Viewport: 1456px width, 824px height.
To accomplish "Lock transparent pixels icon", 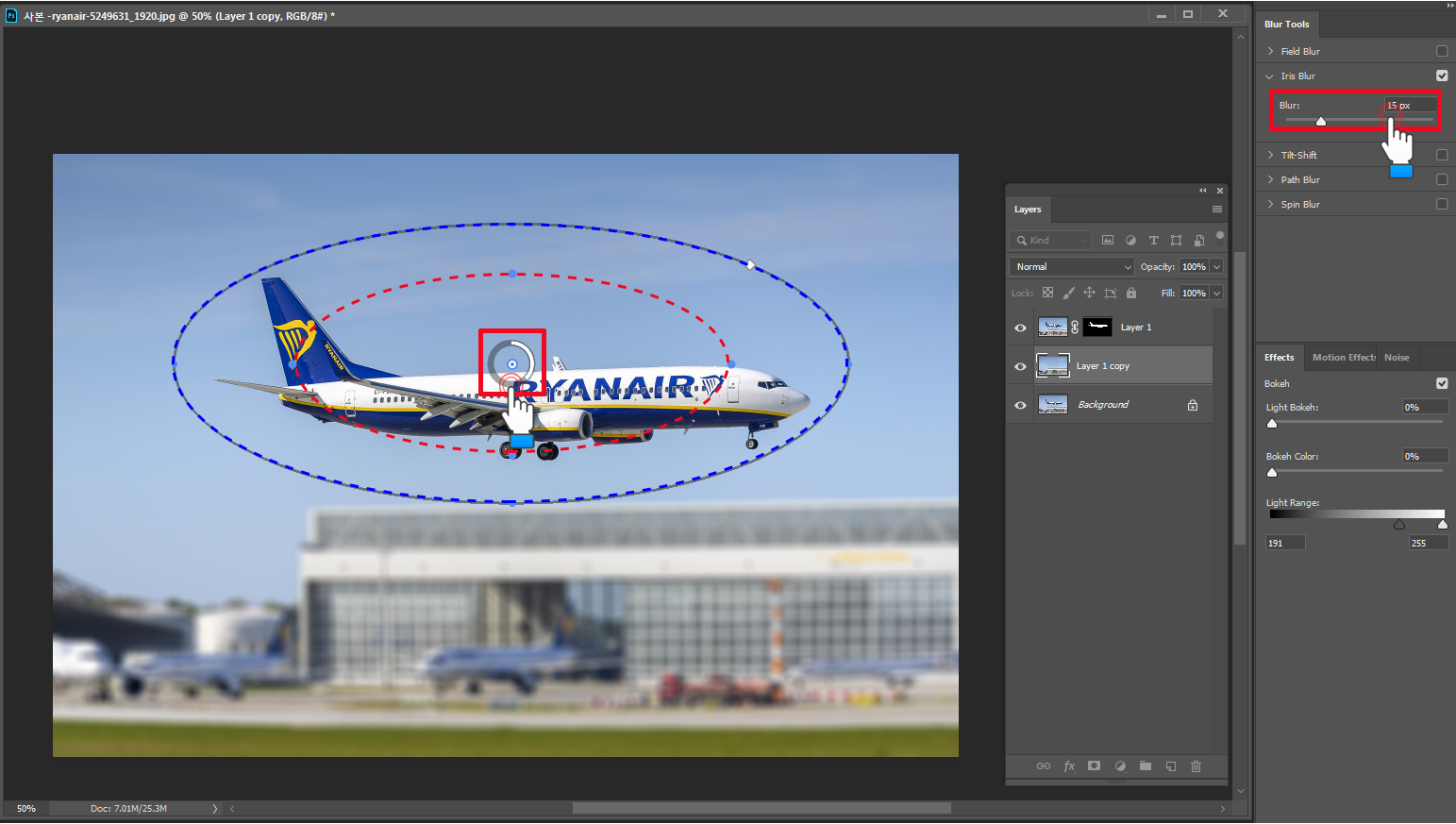I will (1047, 293).
